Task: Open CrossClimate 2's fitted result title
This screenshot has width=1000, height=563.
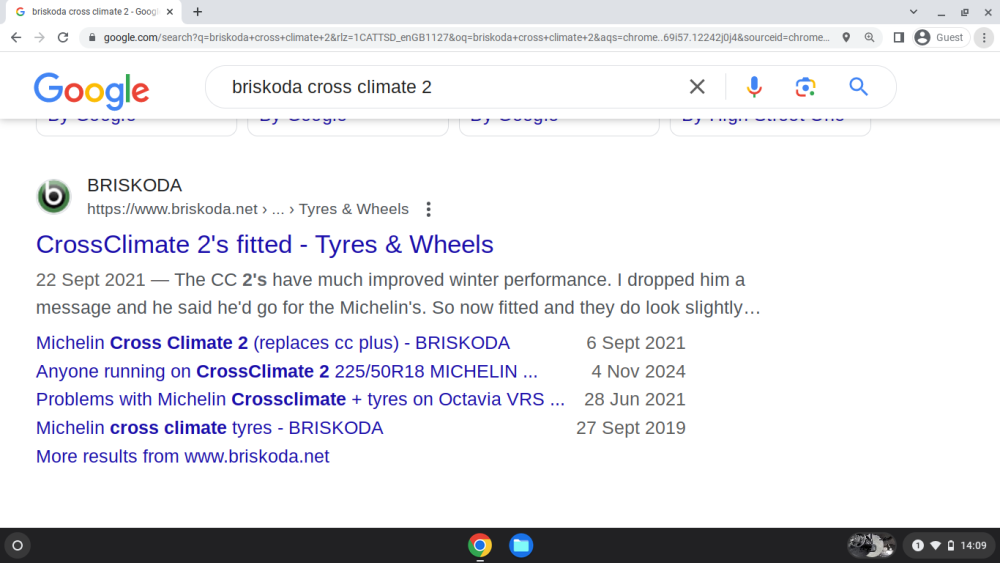Action: pos(265,245)
